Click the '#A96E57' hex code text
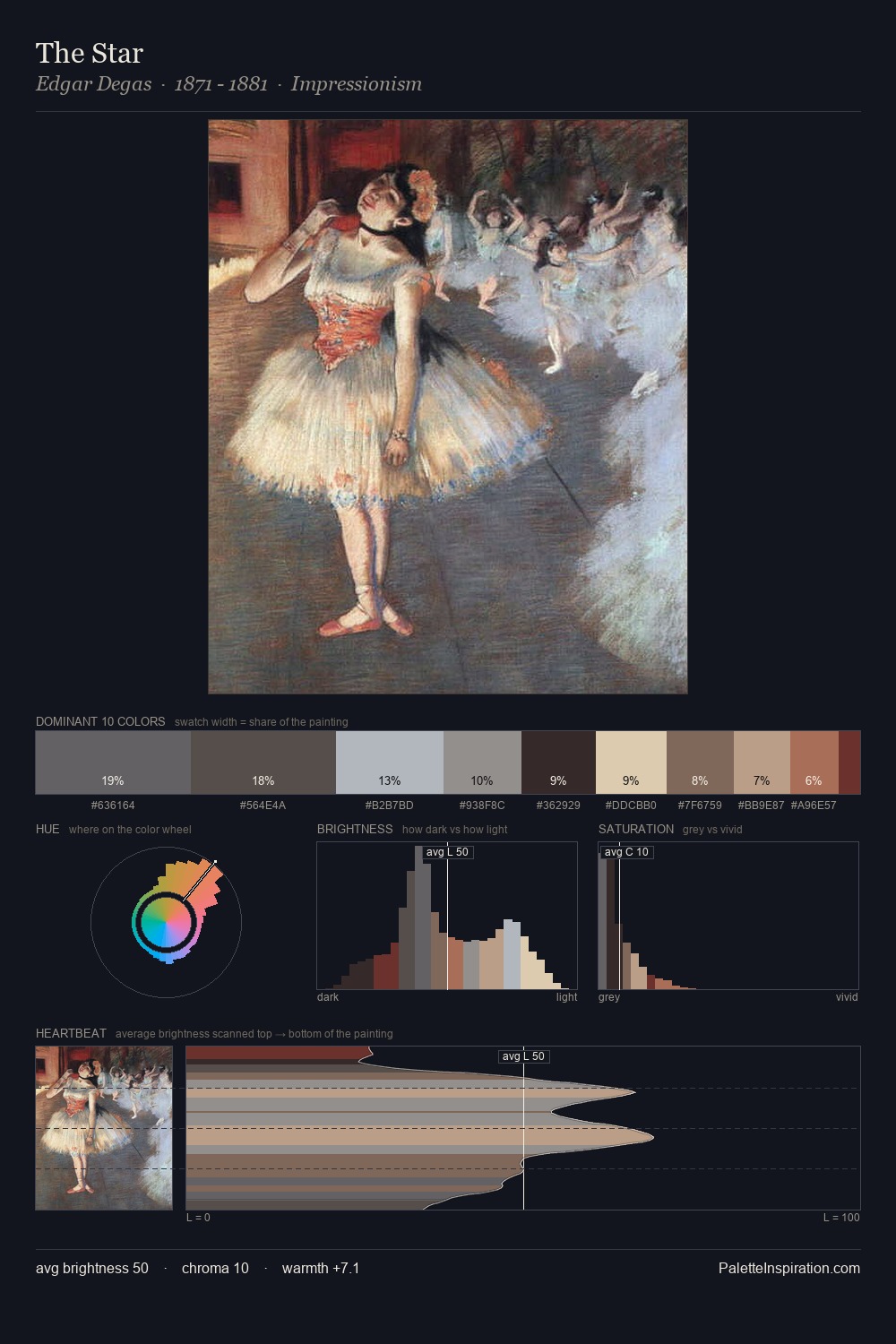The height and width of the screenshot is (1344, 896). pyautogui.click(x=814, y=806)
